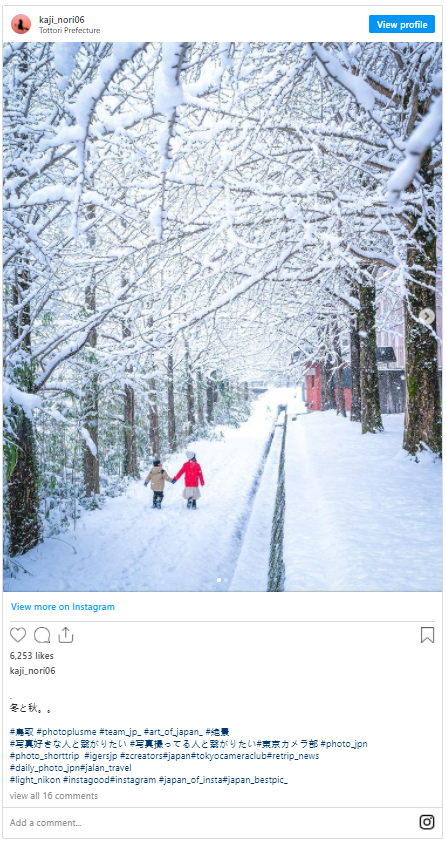Advance to next photo with the arrow
This screenshot has width=446, height=842.
coord(427,316)
